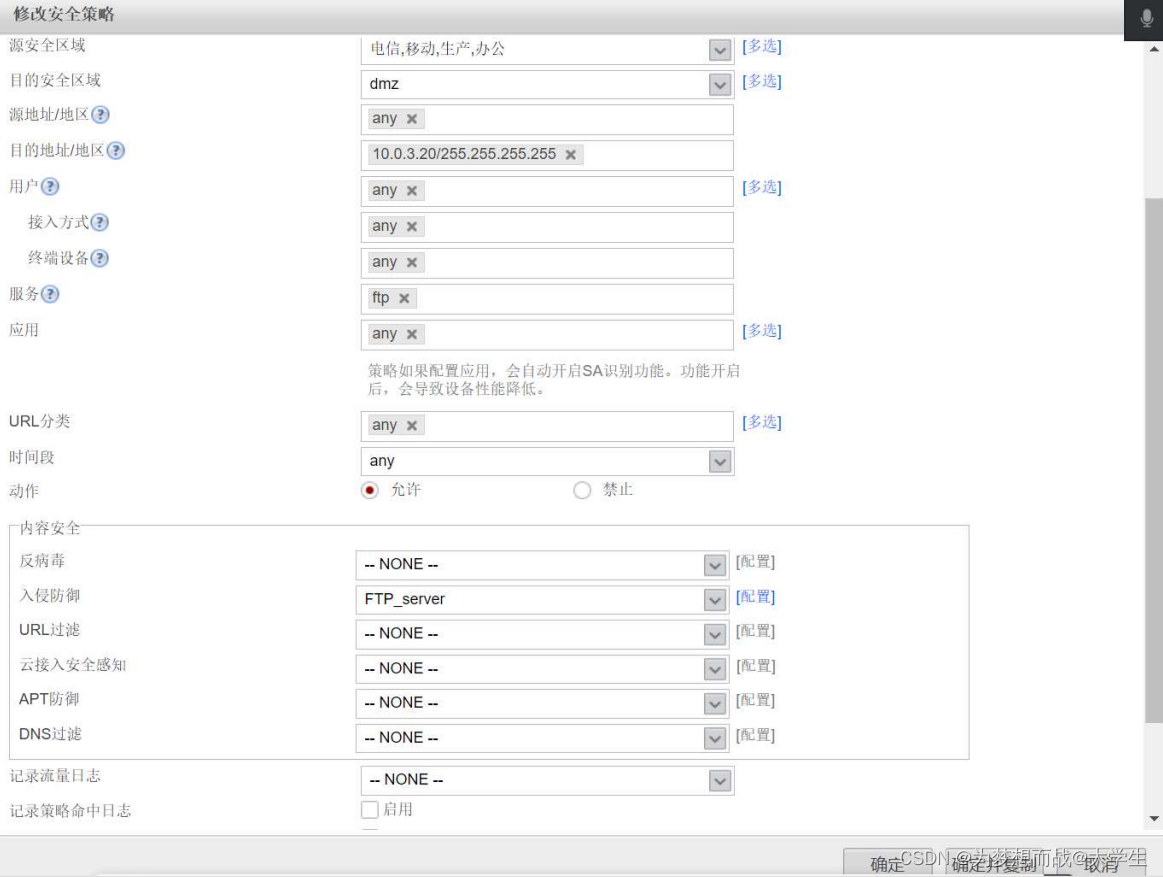The image size is (1163, 877).
Task: Select the 允许 action radio button
Action: (368, 490)
